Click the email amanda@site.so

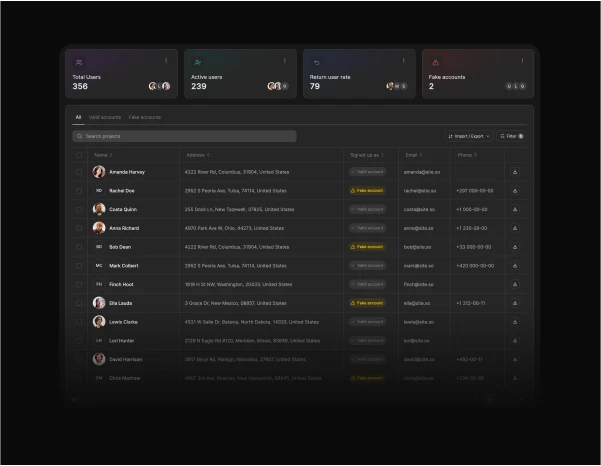coord(422,172)
